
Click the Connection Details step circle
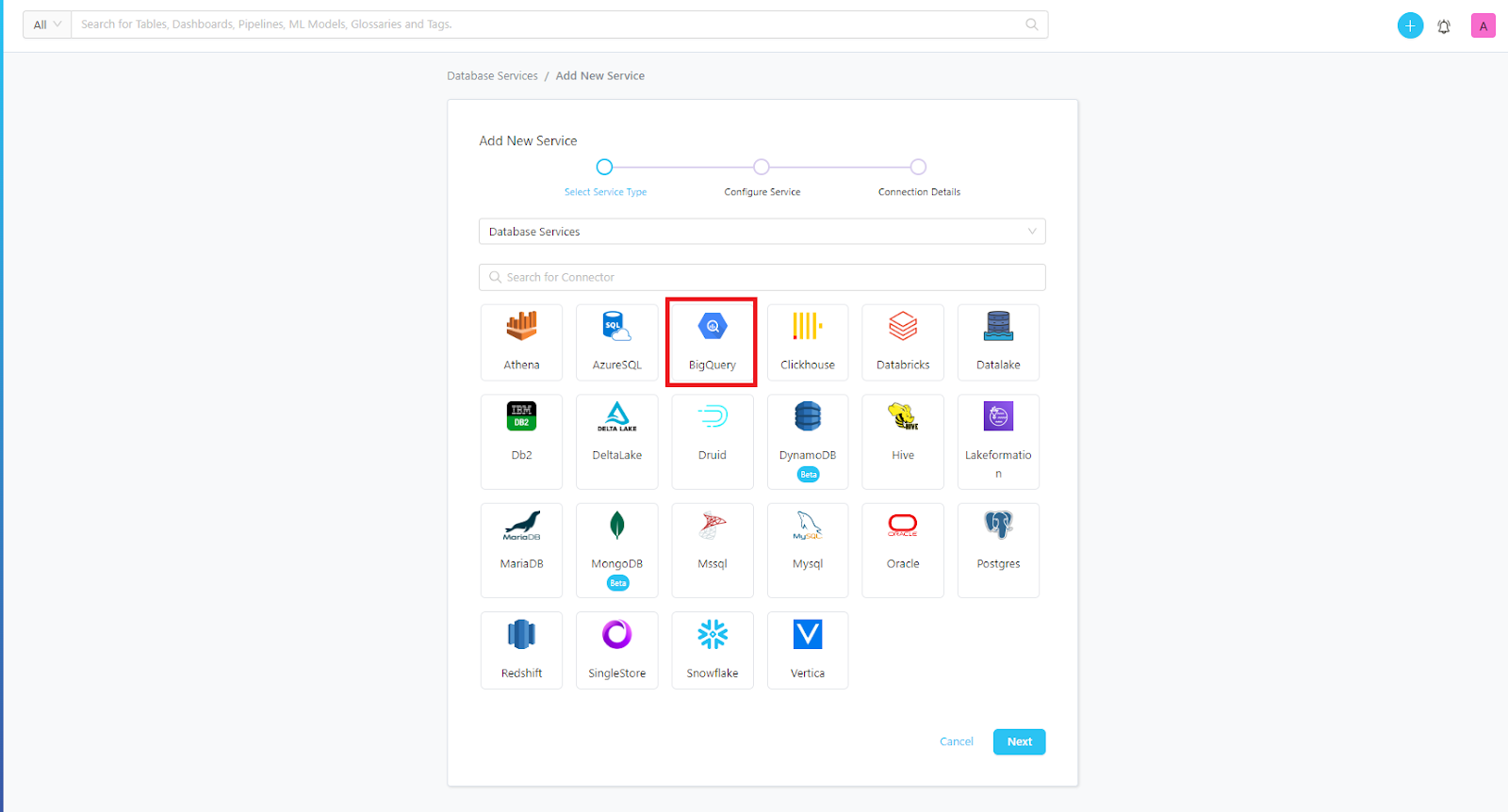(918, 167)
